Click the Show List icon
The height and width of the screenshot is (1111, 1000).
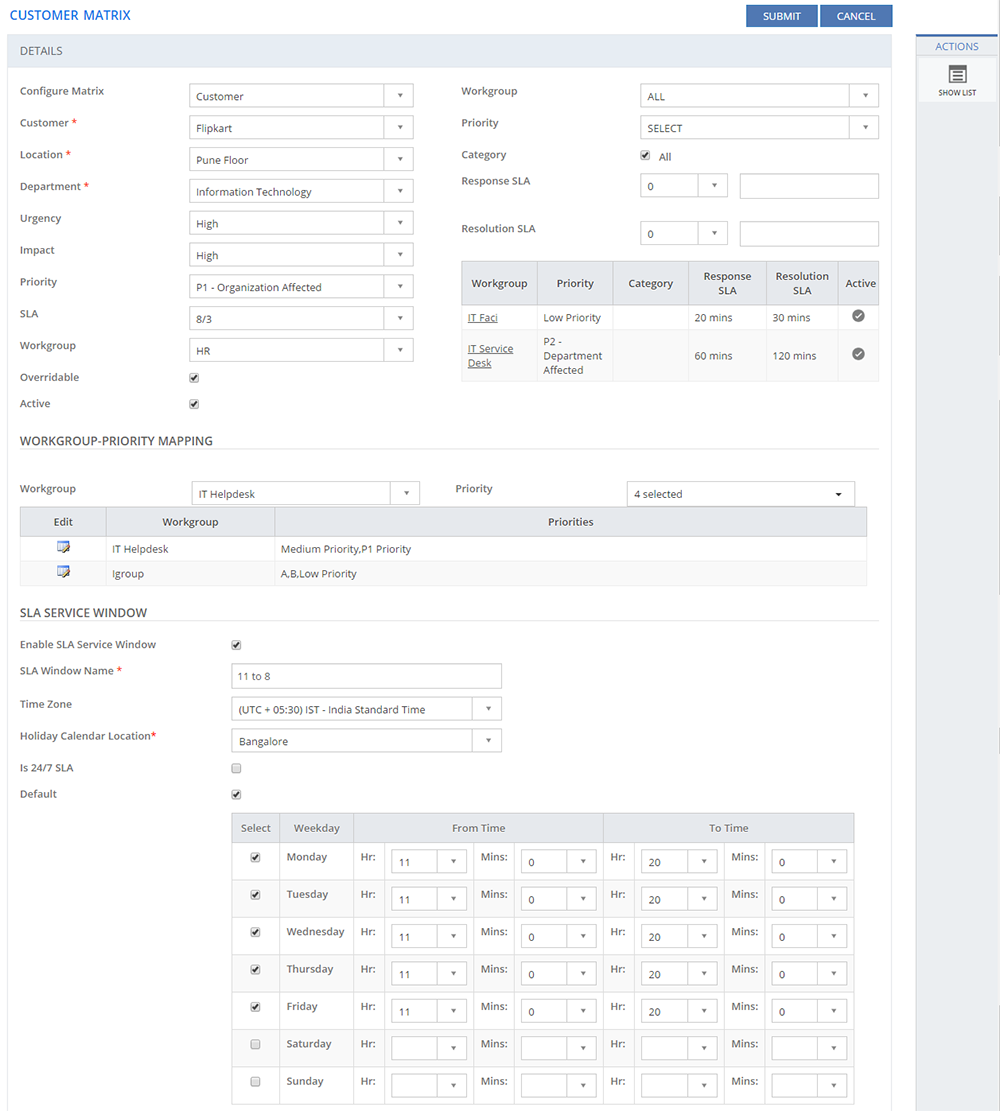[957, 75]
